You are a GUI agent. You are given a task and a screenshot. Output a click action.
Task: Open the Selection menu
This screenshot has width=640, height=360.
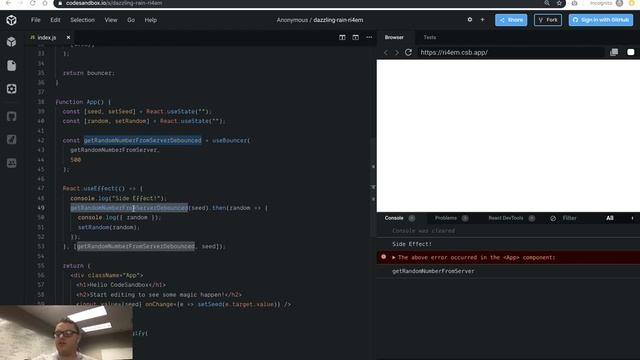point(82,20)
